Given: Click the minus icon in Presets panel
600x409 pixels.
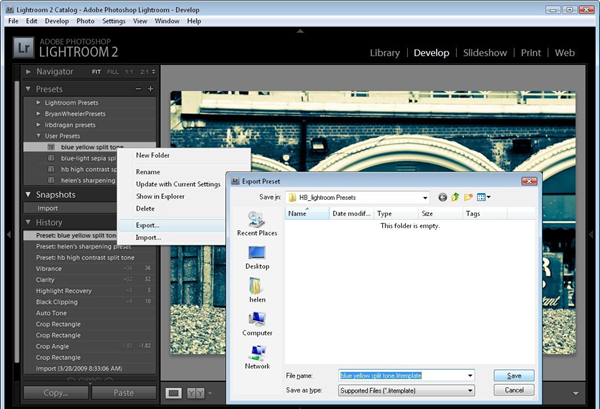Looking at the screenshot, I should (x=138, y=89).
